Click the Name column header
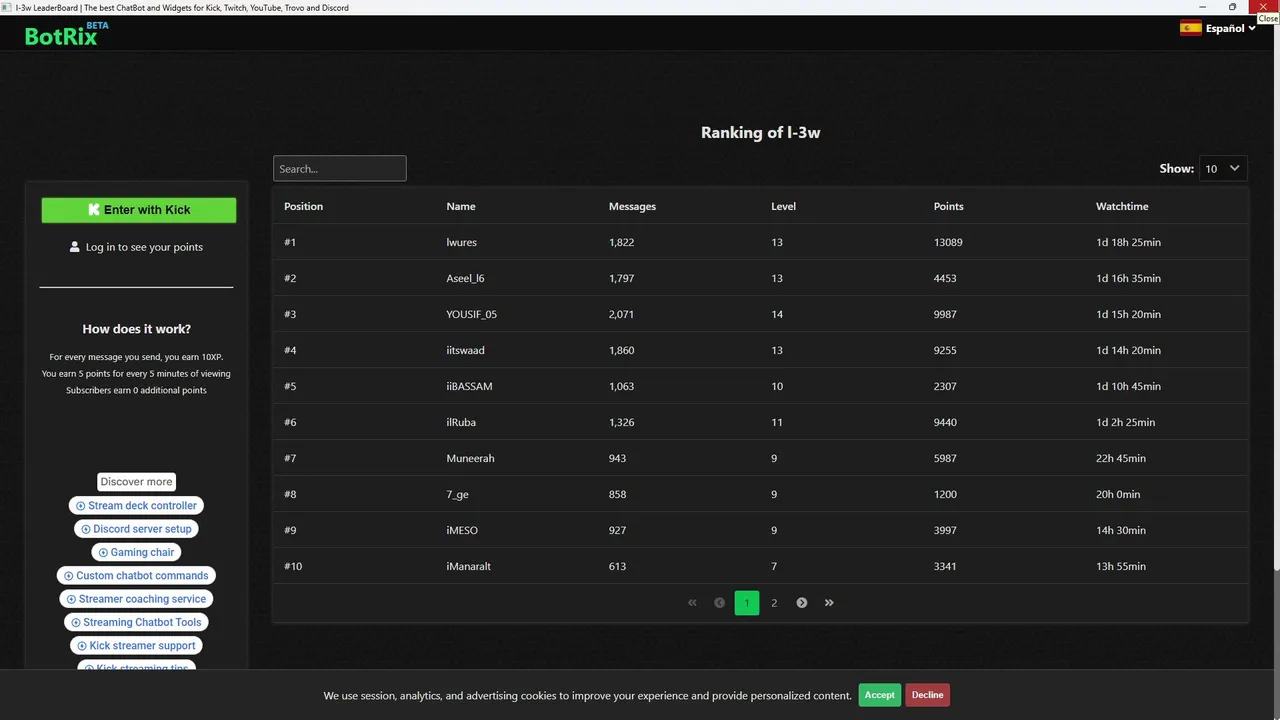The width and height of the screenshot is (1280, 720). tap(461, 206)
